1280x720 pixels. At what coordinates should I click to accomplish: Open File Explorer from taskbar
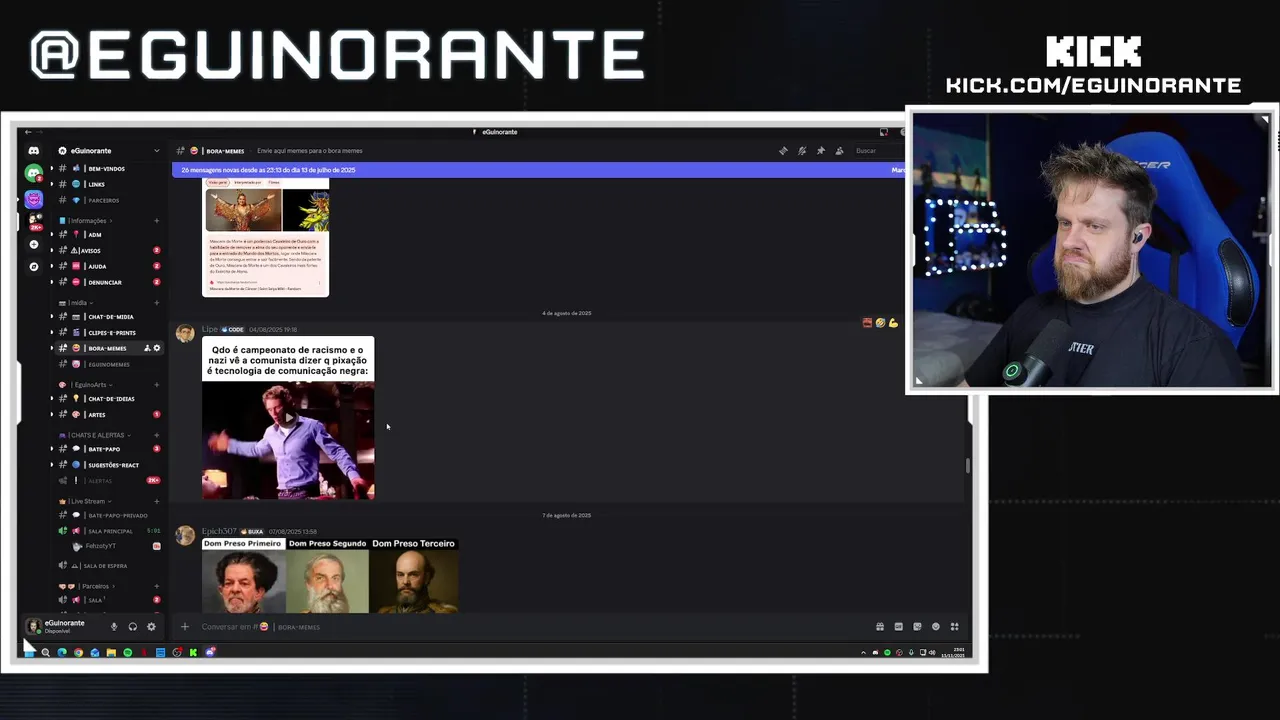pos(111,652)
